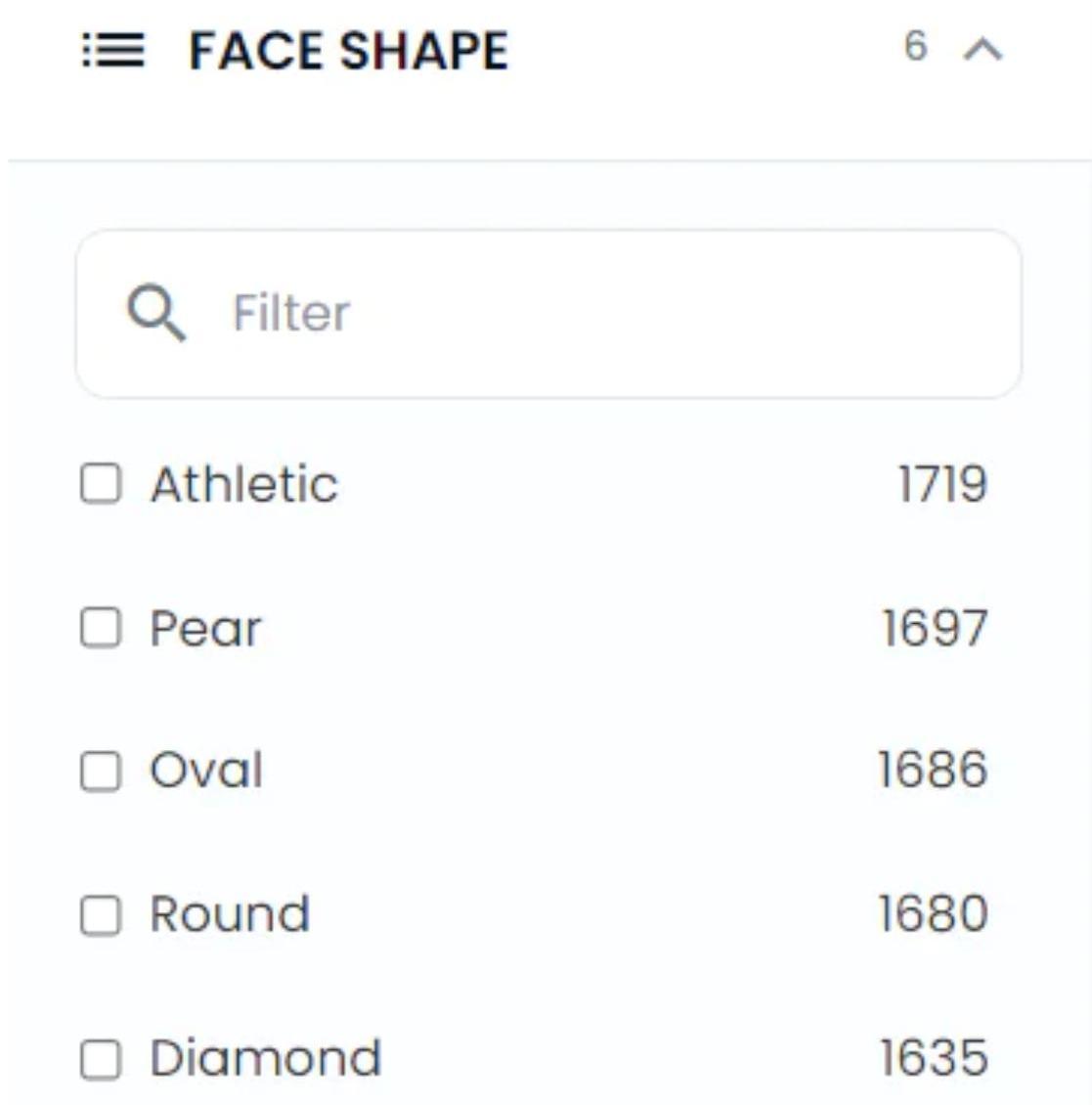Toggle the Diamond checkbox

[x=101, y=1059]
